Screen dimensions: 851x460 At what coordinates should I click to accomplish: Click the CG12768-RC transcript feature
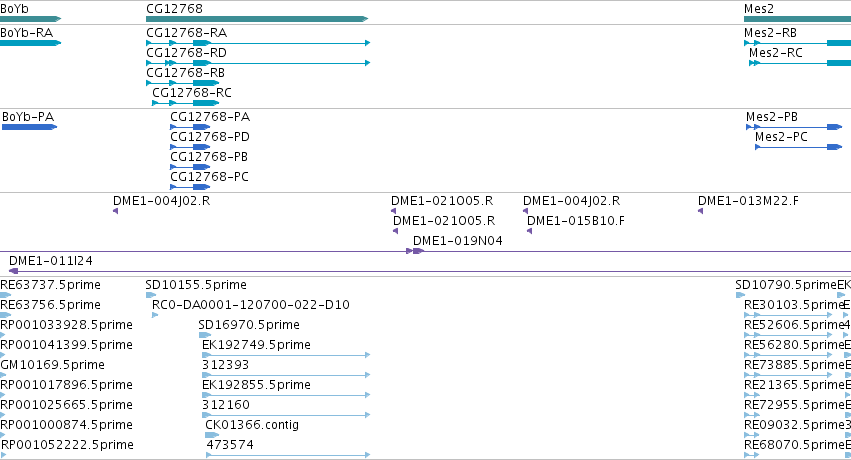(186, 103)
